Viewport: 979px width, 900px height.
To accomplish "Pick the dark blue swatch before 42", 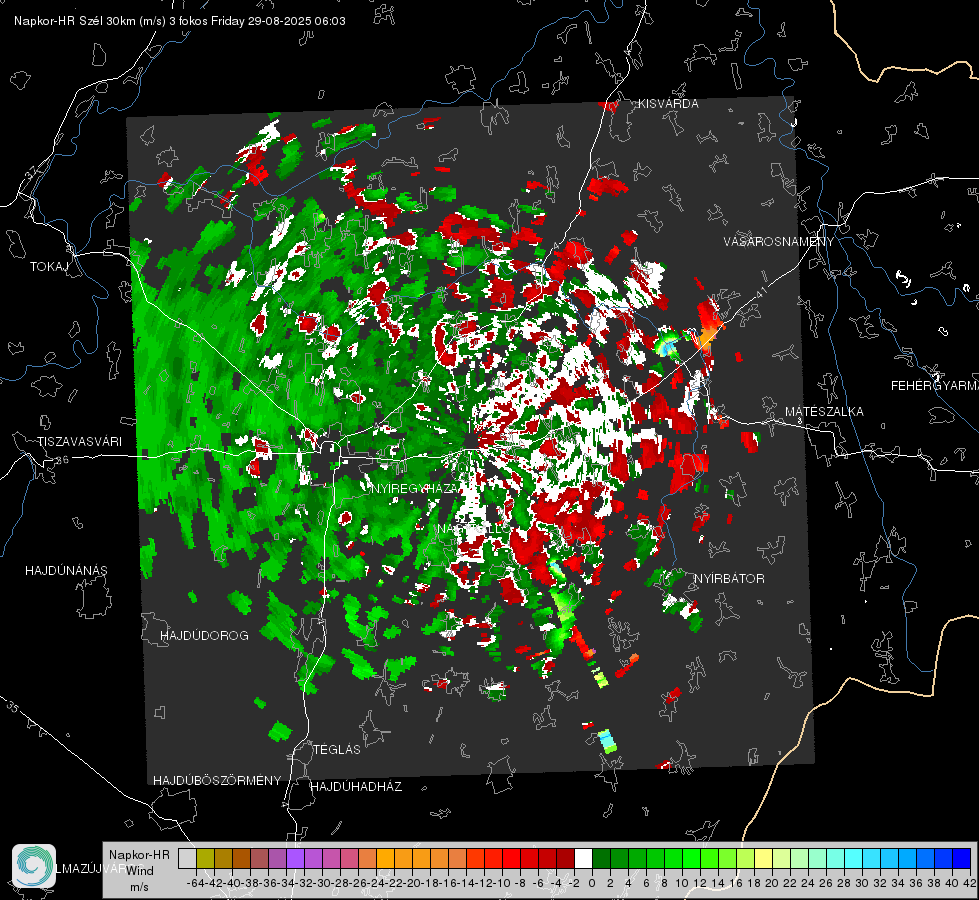I will [x=962, y=858].
